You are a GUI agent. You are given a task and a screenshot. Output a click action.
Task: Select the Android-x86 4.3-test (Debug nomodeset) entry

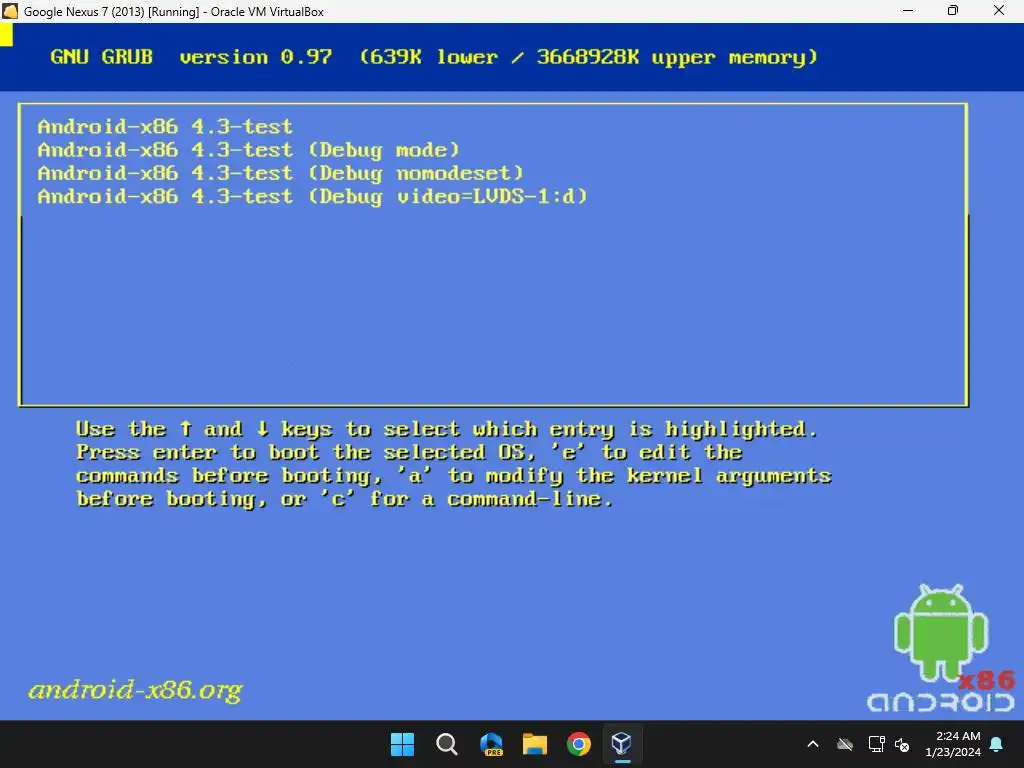pos(280,173)
